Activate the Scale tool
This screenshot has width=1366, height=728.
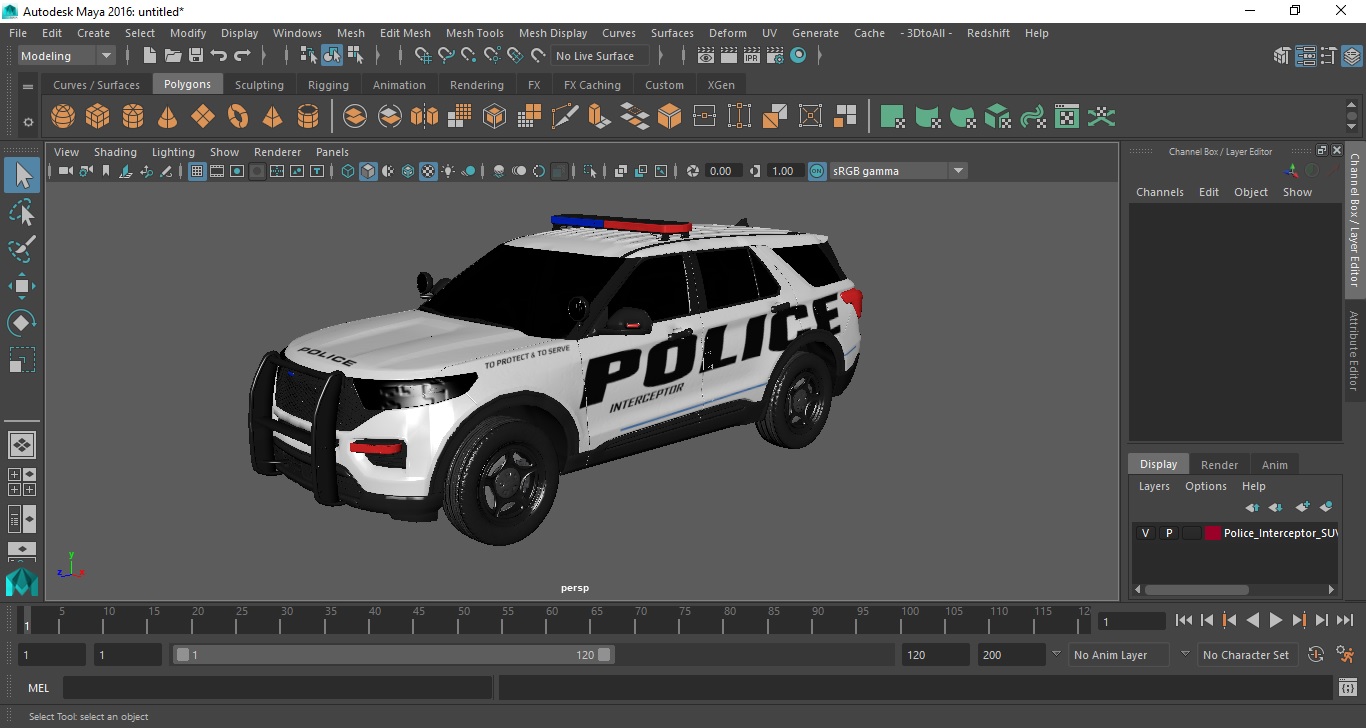pyautogui.click(x=22, y=360)
